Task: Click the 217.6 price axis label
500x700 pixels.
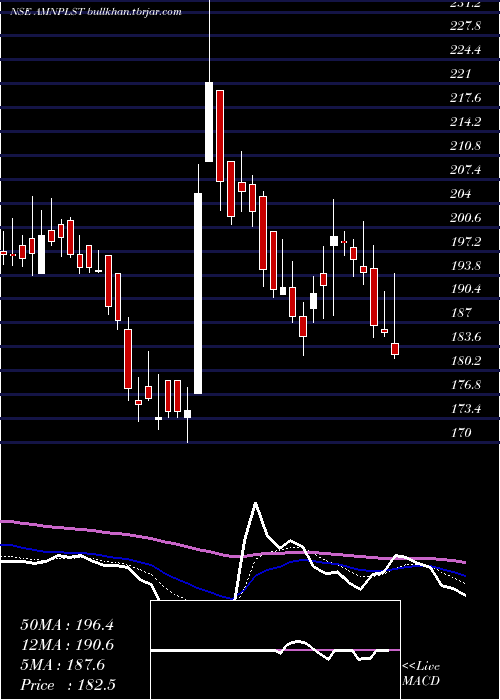Action: pyautogui.click(x=466, y=98)
